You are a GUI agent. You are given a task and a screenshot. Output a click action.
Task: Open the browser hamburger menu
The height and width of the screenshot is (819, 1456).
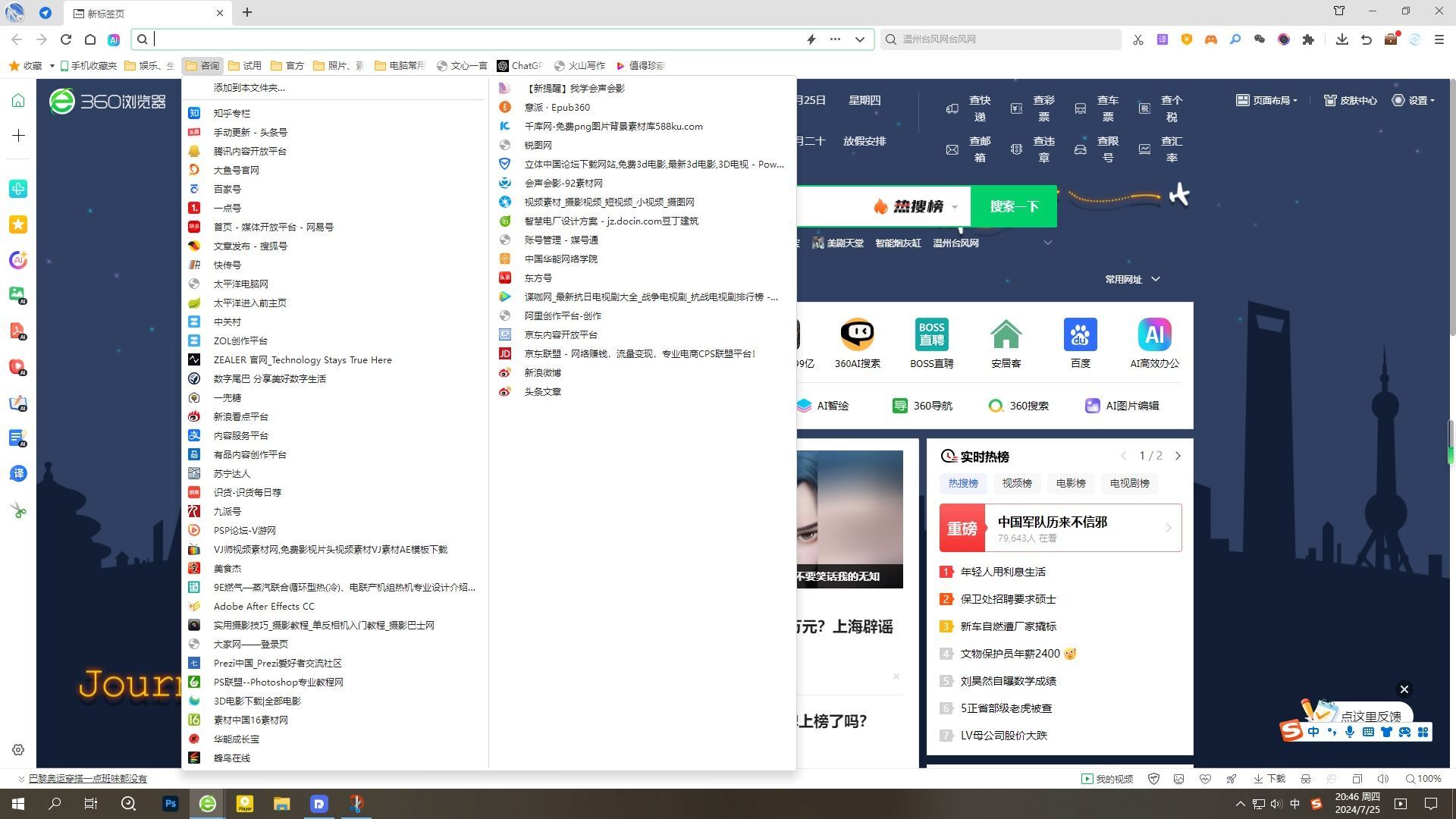coord(1439,39)
